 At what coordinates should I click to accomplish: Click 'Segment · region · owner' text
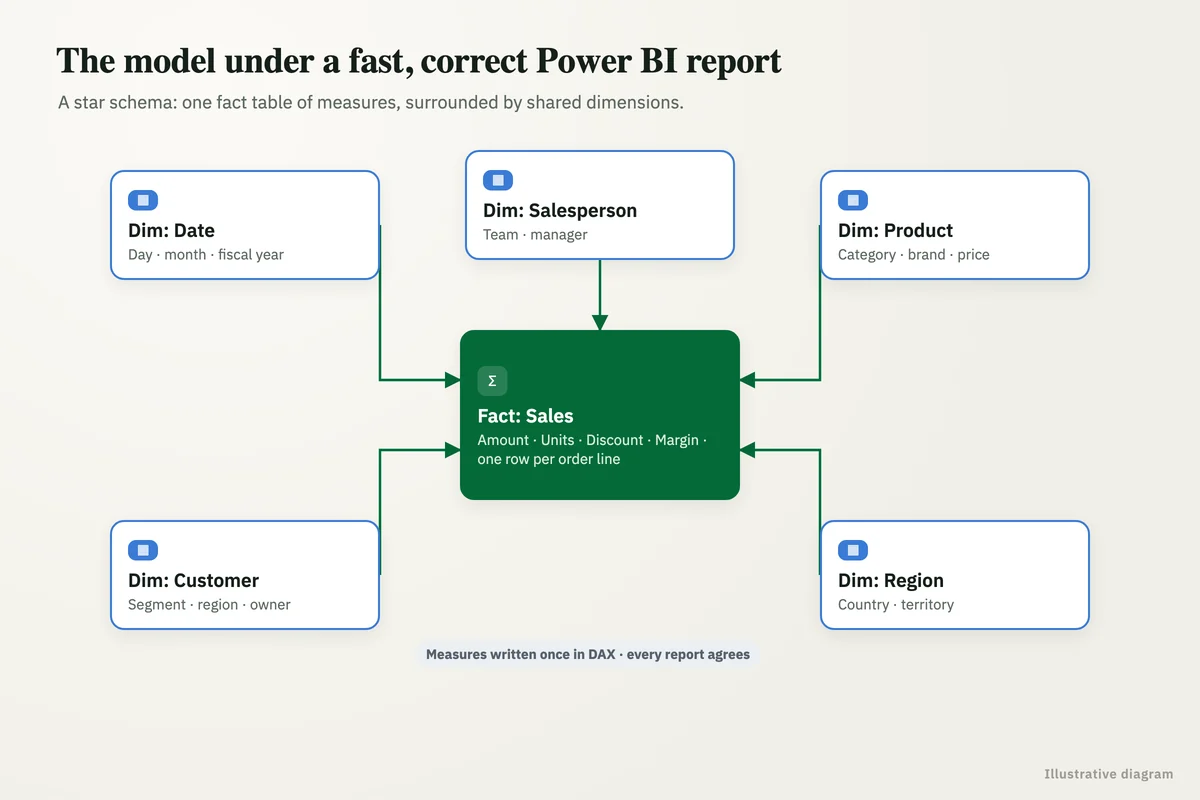tap(209, 605)
